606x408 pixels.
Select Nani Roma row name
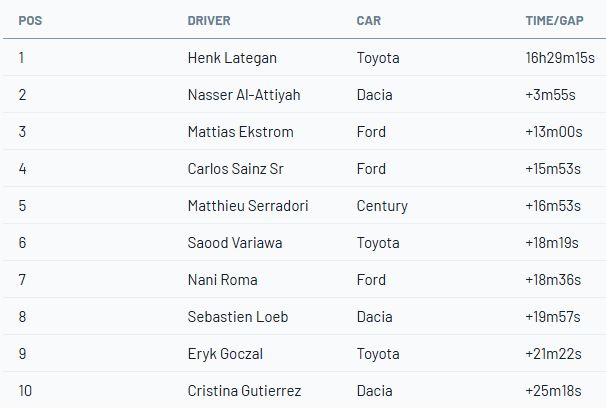[x=218, y=280]
